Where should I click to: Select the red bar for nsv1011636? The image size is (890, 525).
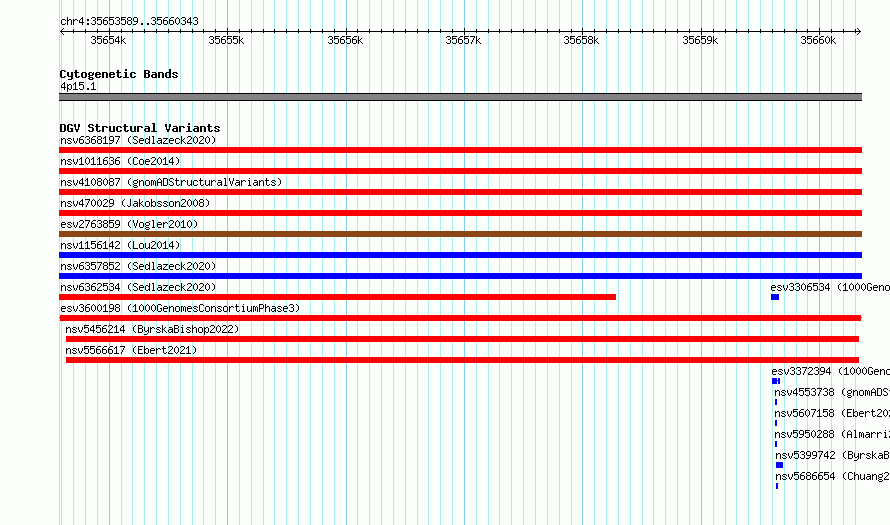pyautogui.click(x=460, y=171)
